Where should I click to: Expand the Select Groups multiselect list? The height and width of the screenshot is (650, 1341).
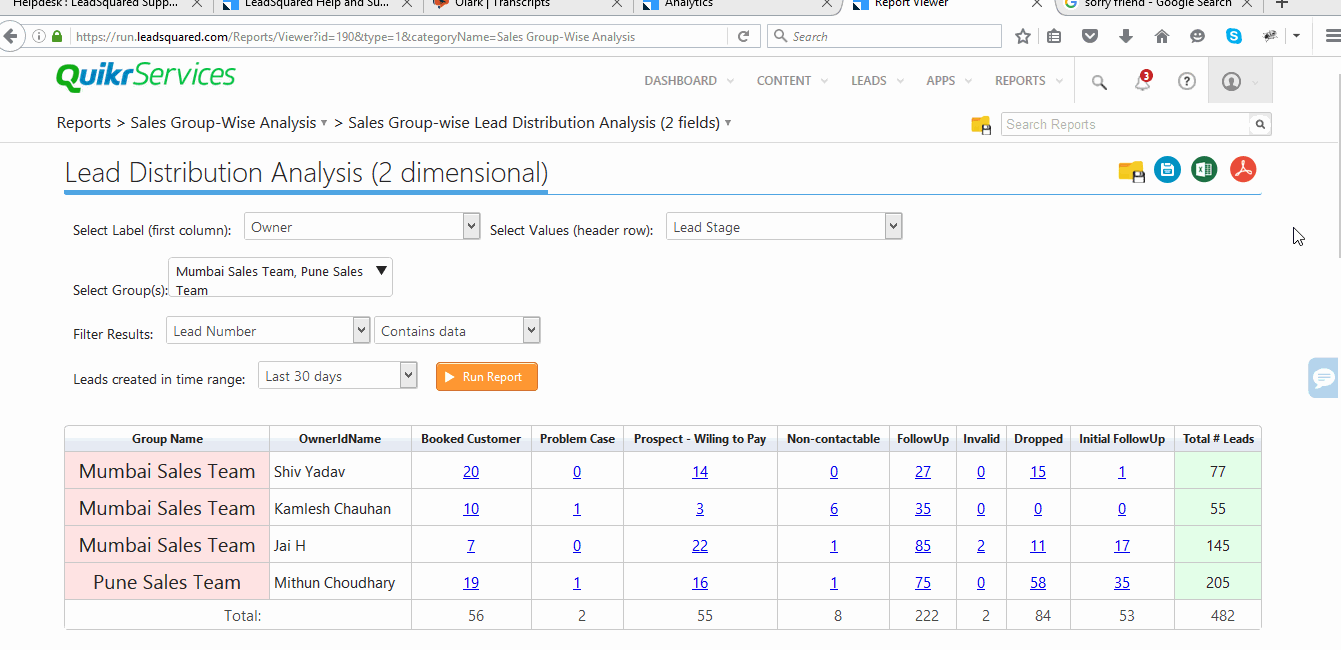pos(381,271)
